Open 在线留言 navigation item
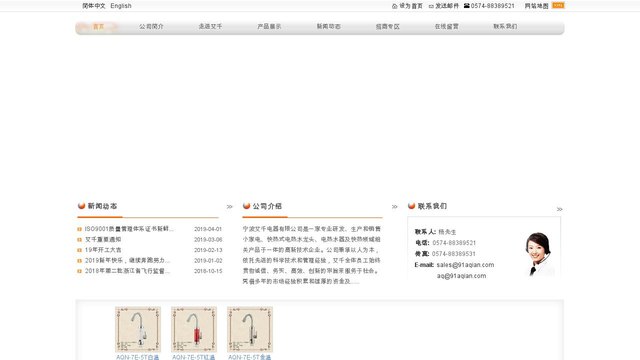Viewport: 640px width, 360px height. 447,27
